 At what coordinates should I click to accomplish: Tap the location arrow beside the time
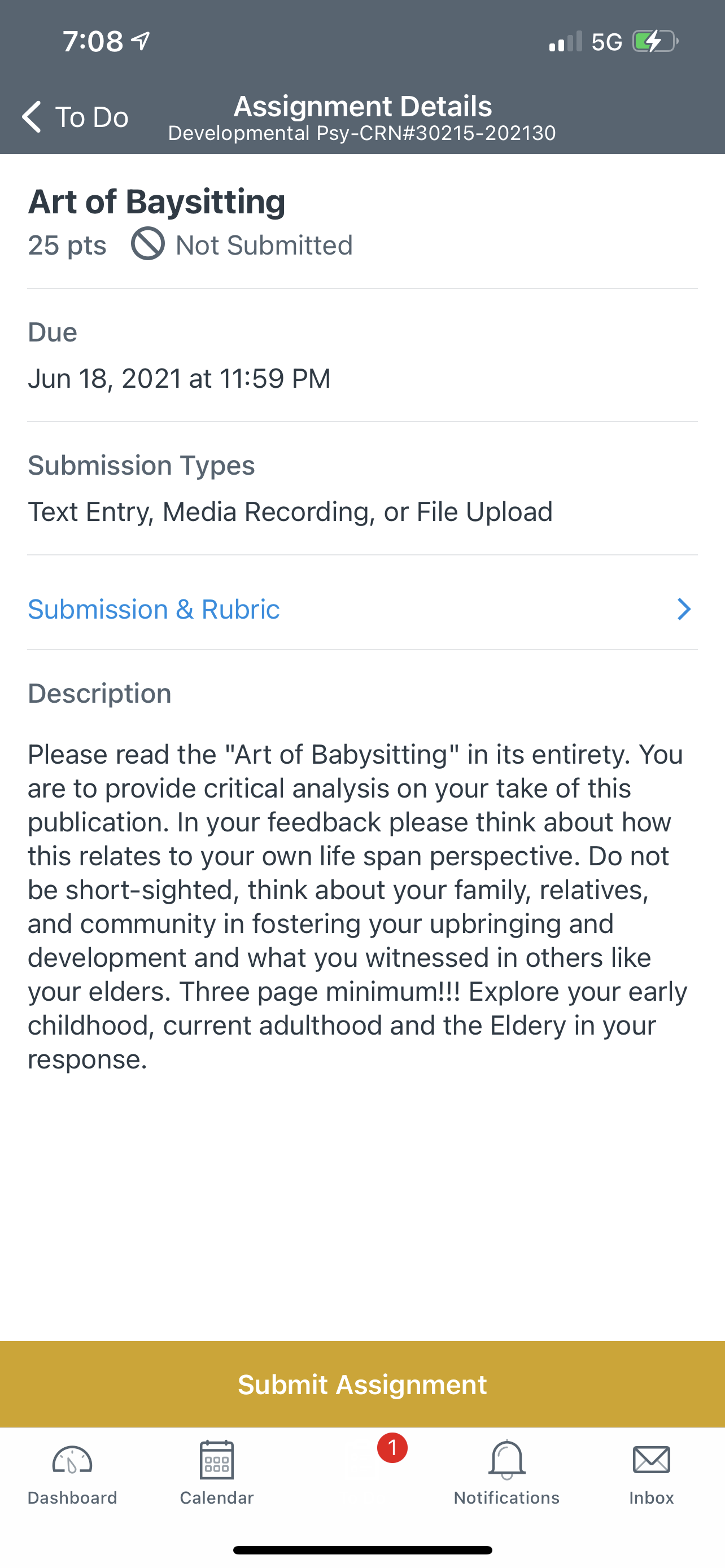click(141, 41)
